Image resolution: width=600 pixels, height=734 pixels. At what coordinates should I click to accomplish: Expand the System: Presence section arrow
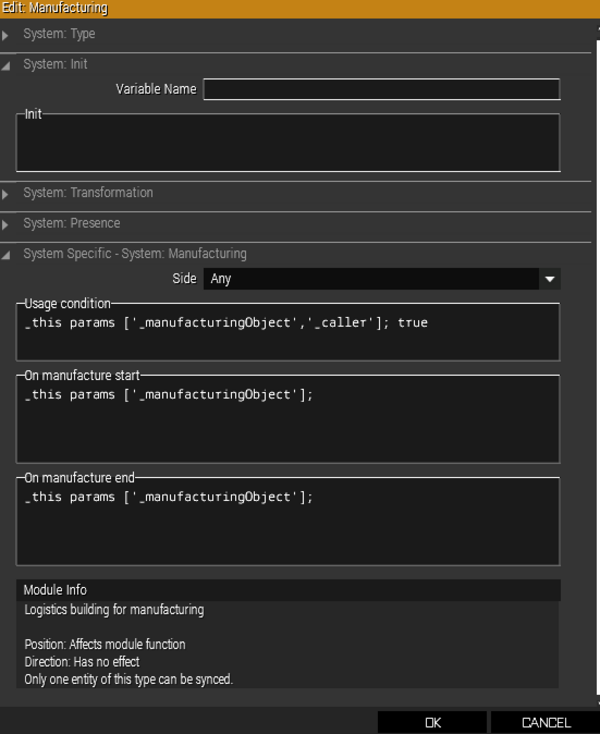5,225
